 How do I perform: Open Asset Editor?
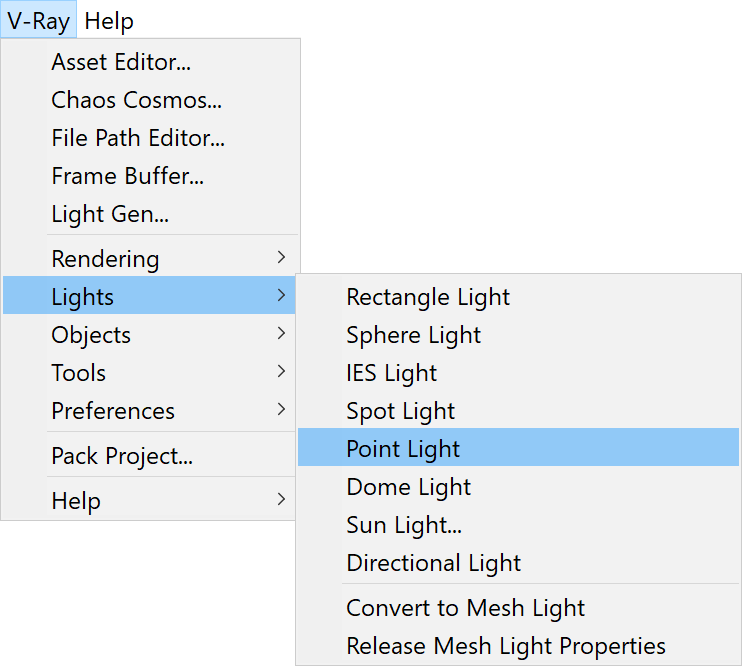[x=149, y=62]
